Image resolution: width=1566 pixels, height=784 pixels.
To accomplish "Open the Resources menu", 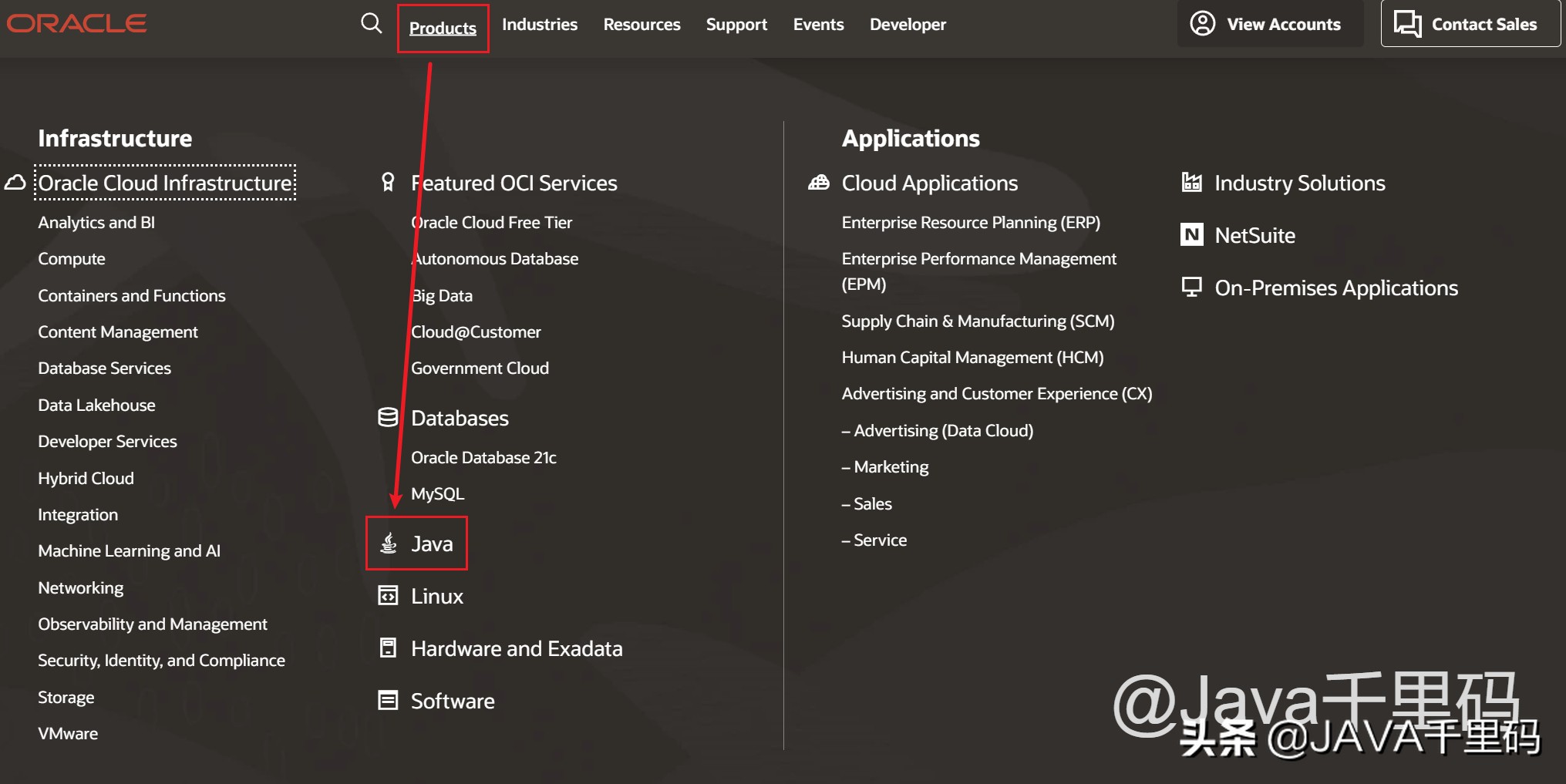I will [642, 24].
